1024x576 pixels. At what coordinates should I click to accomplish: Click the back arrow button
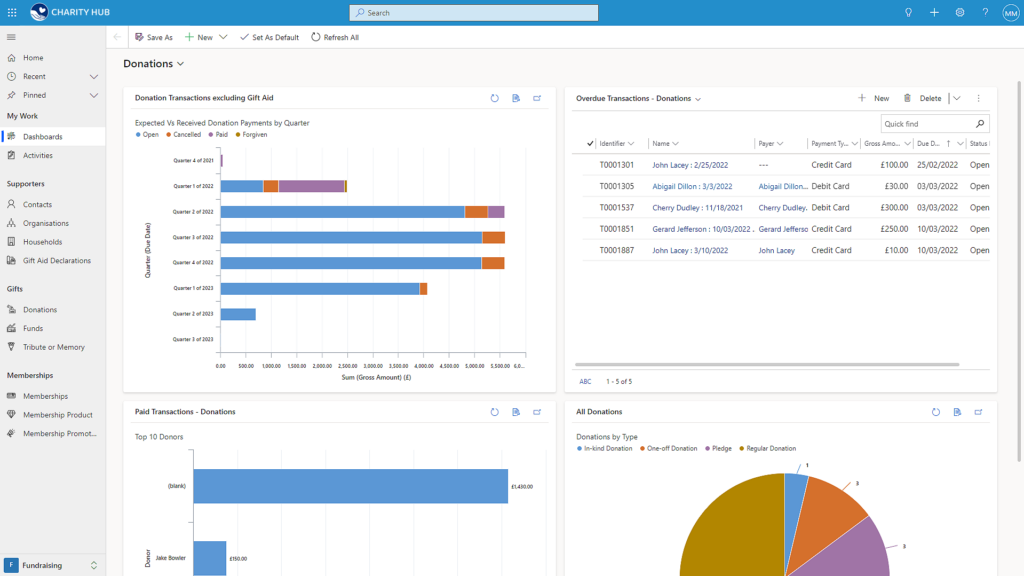117,37
